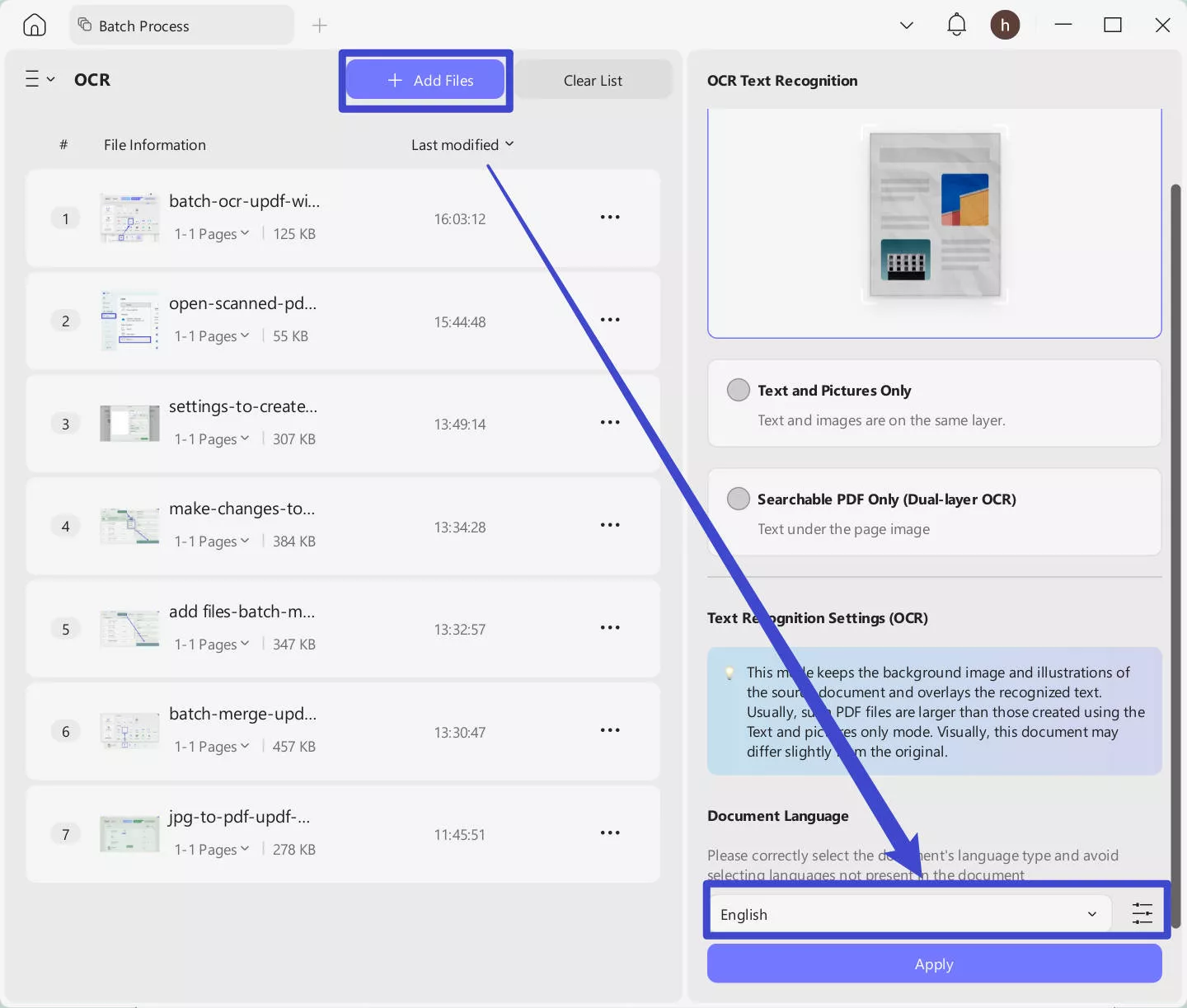Open the OCR list menu icon
This screenshot has width=1187, height=1008.
coord(40,79)
